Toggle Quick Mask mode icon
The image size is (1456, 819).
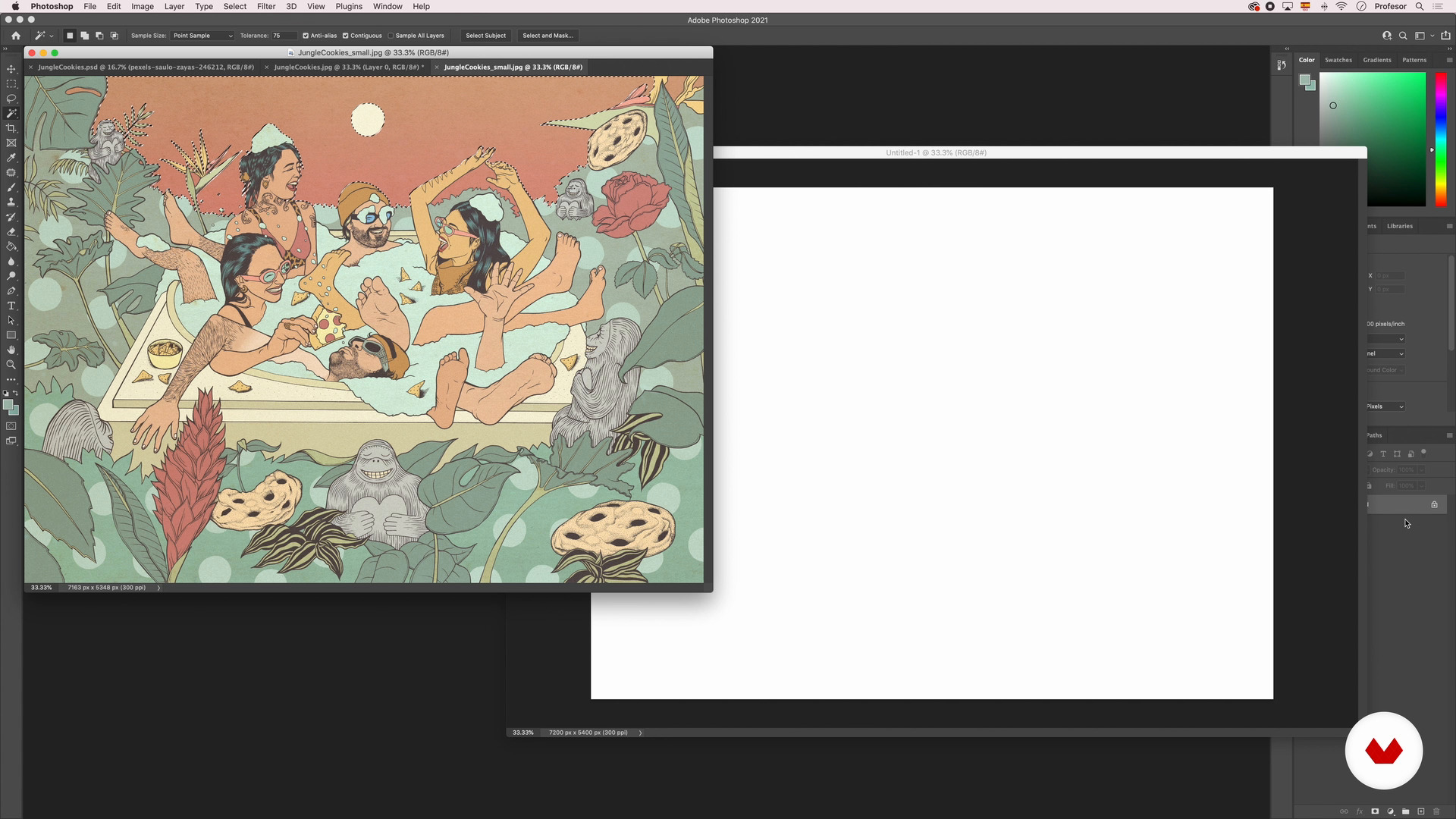[x=11, y=426]
